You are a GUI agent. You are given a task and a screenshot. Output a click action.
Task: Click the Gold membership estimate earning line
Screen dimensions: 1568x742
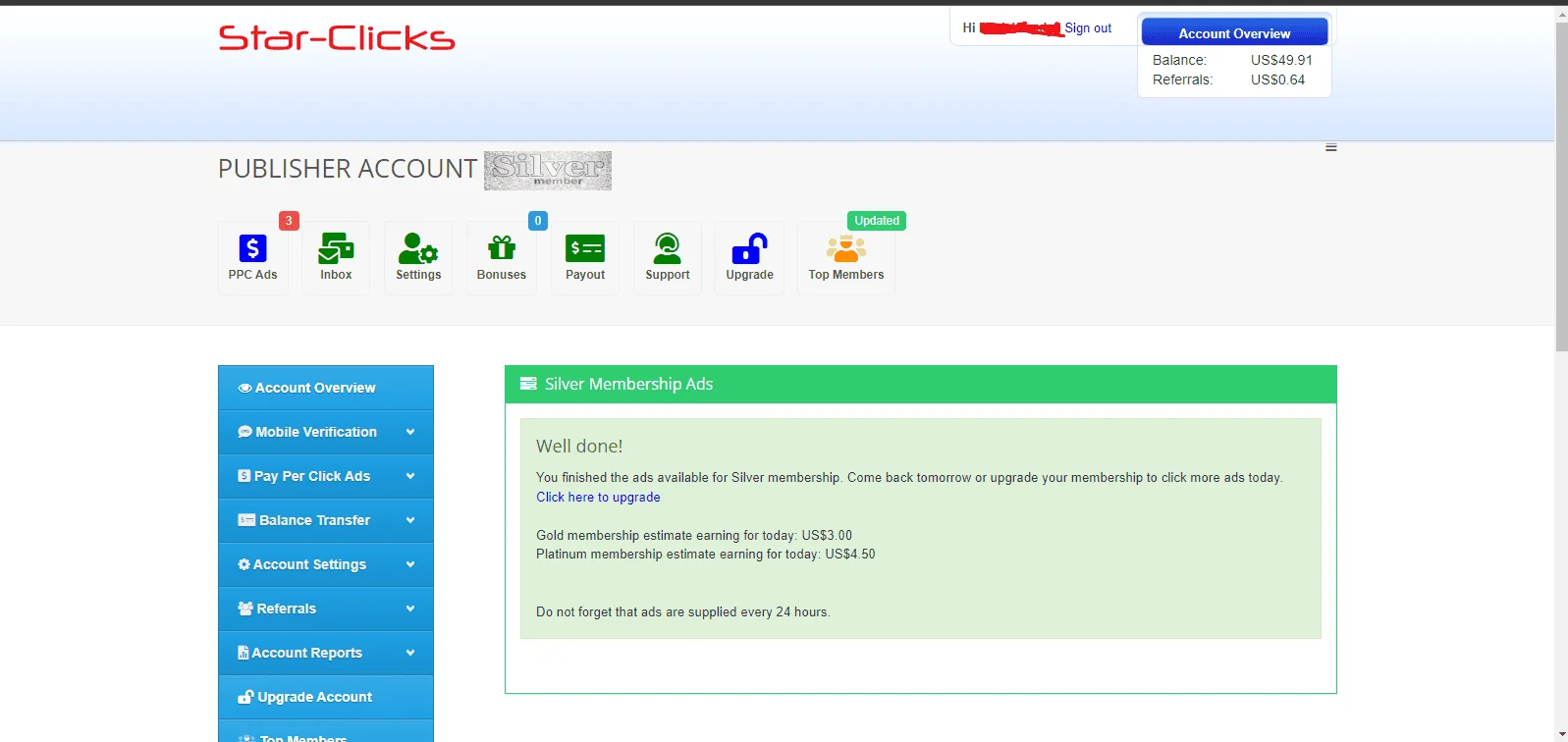click(x=694, y=535)
